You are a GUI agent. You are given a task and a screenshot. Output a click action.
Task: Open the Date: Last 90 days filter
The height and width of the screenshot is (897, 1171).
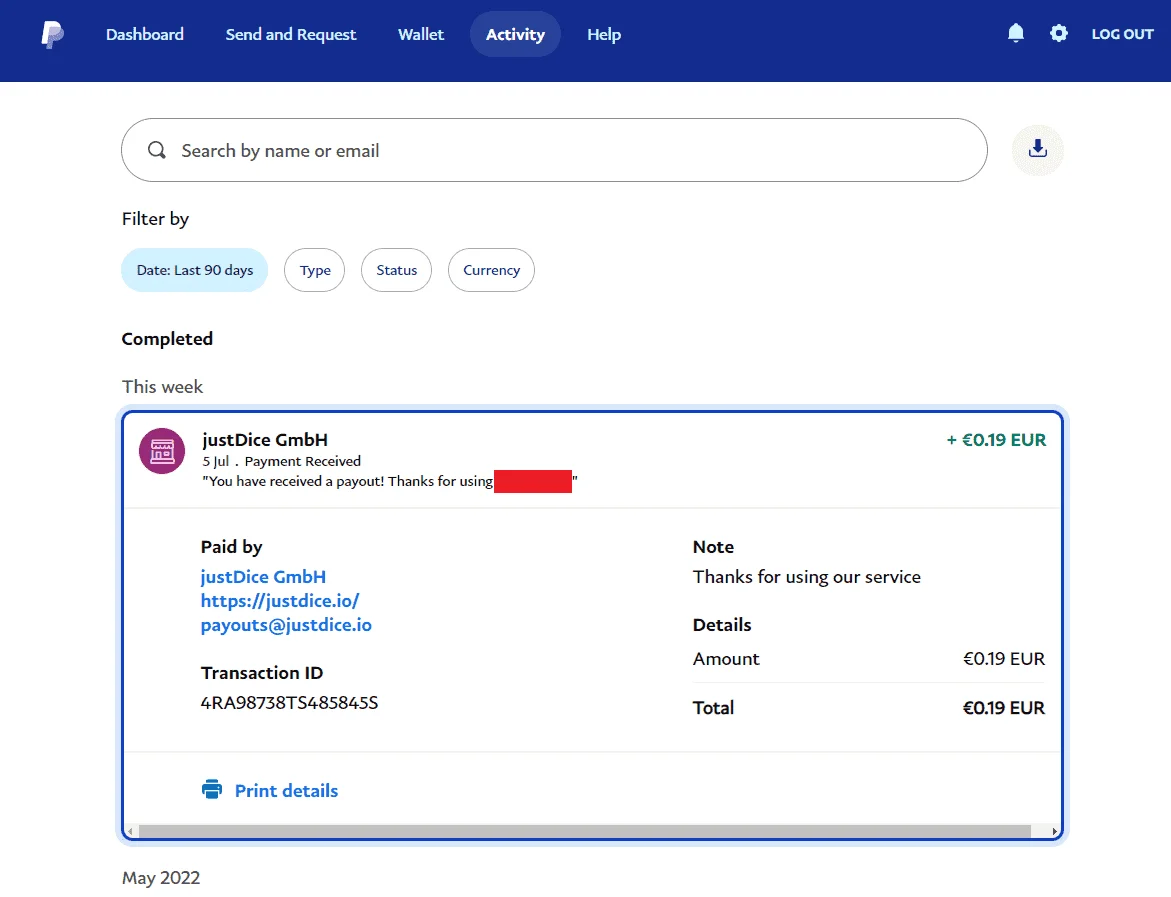pos(195,270)
